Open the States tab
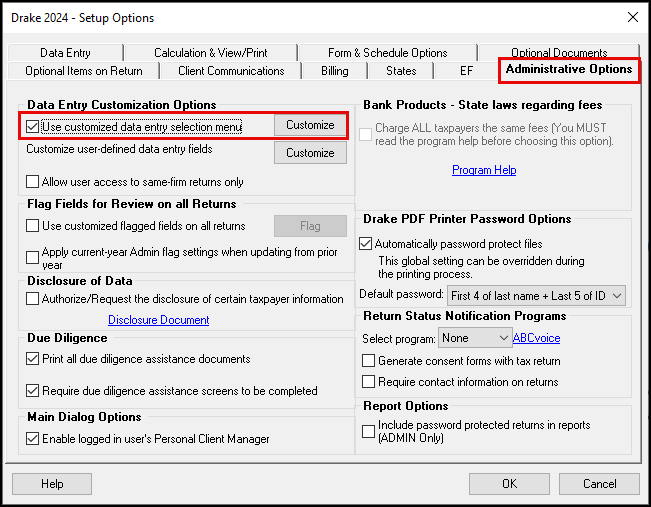 401,71
